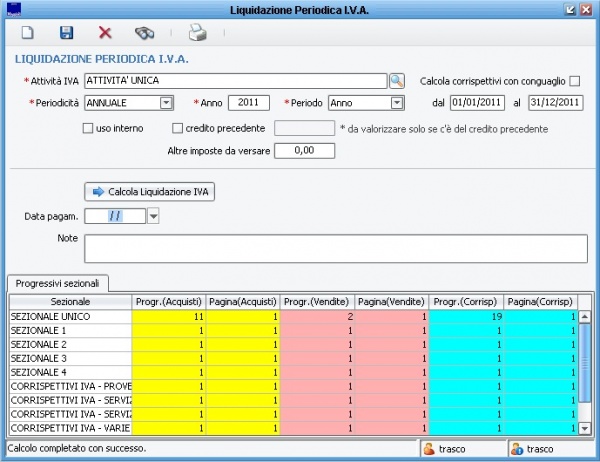Screen dimensions: 600x462
Task: Open the Data pagam. calendar dropdown
Action: pyautogui.click(x=153, y=215)
